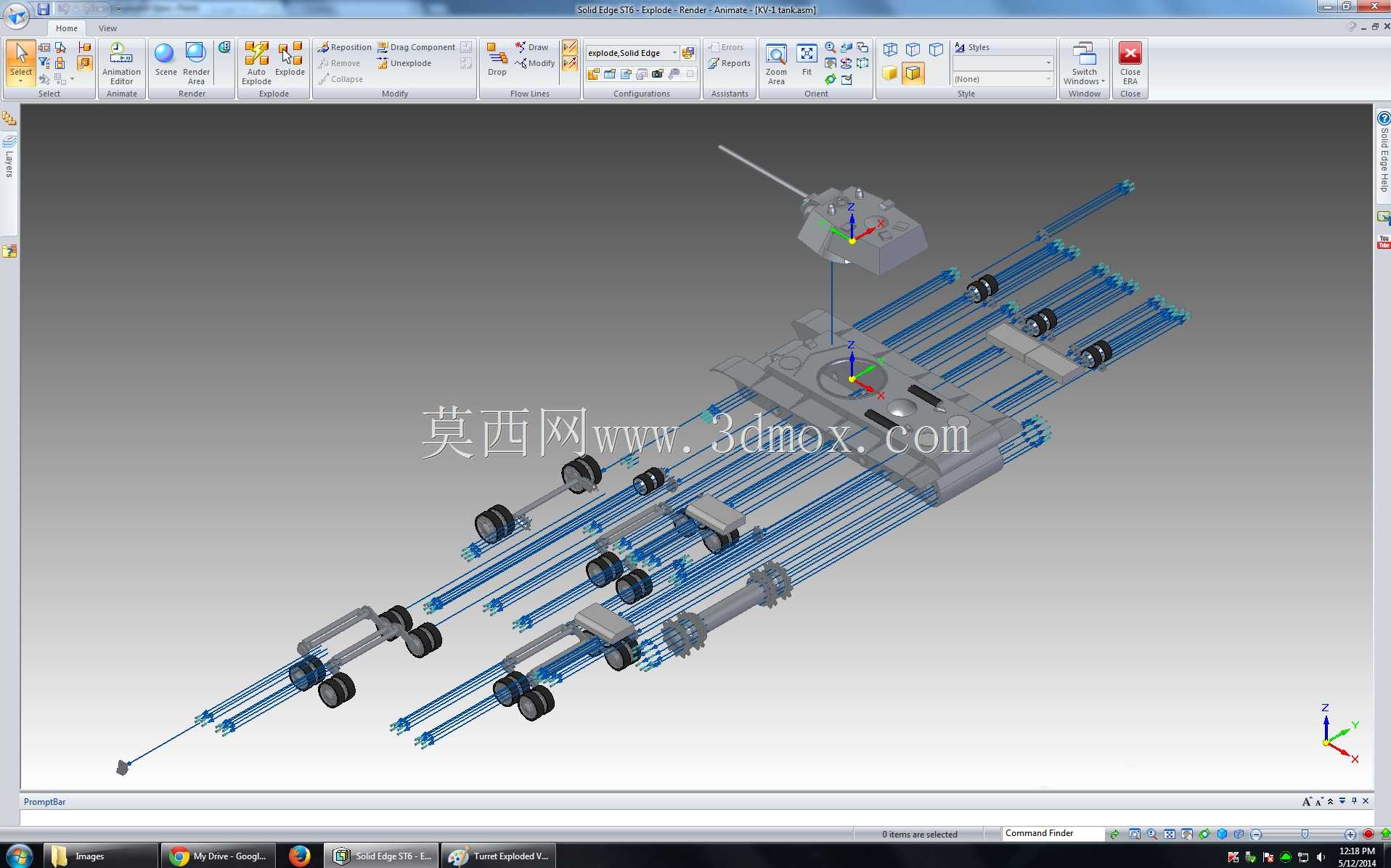Open the Select tool dropdown arrow

coord(21,81)
